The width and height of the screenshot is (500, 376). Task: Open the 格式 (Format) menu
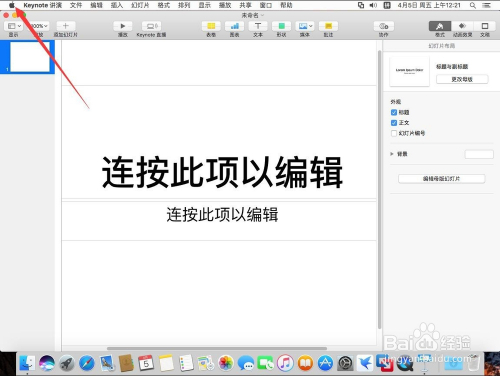point(164,5)
